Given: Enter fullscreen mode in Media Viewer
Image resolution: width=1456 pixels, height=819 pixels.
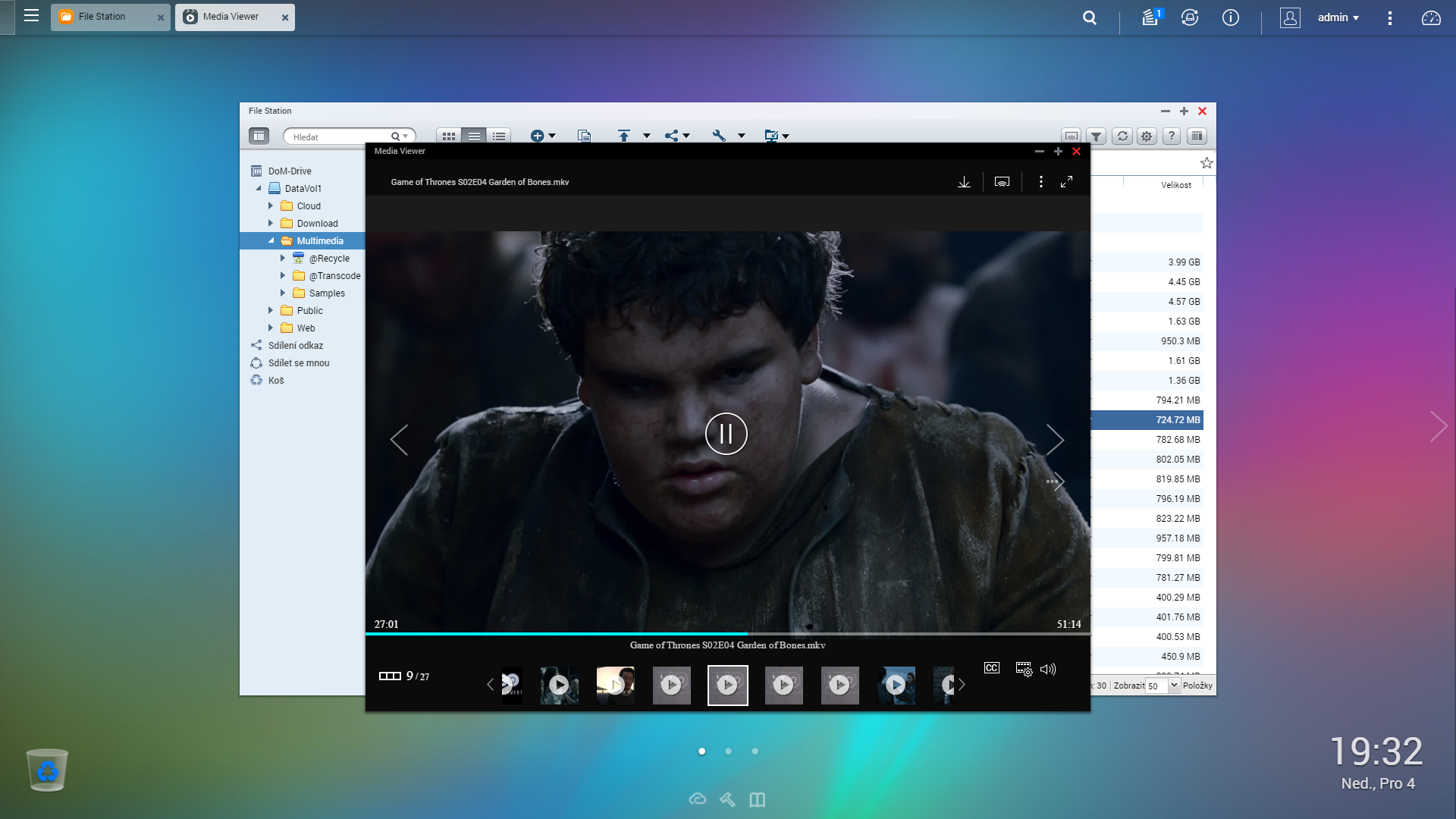Looking at the screenshot, I should (1066, 182).
